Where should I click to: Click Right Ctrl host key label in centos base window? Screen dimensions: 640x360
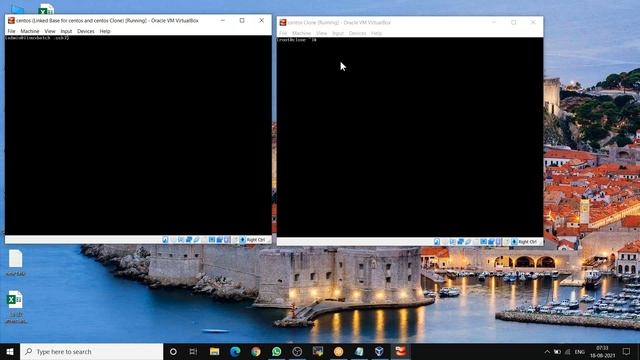pyautogui.click(x=256, y=240)
